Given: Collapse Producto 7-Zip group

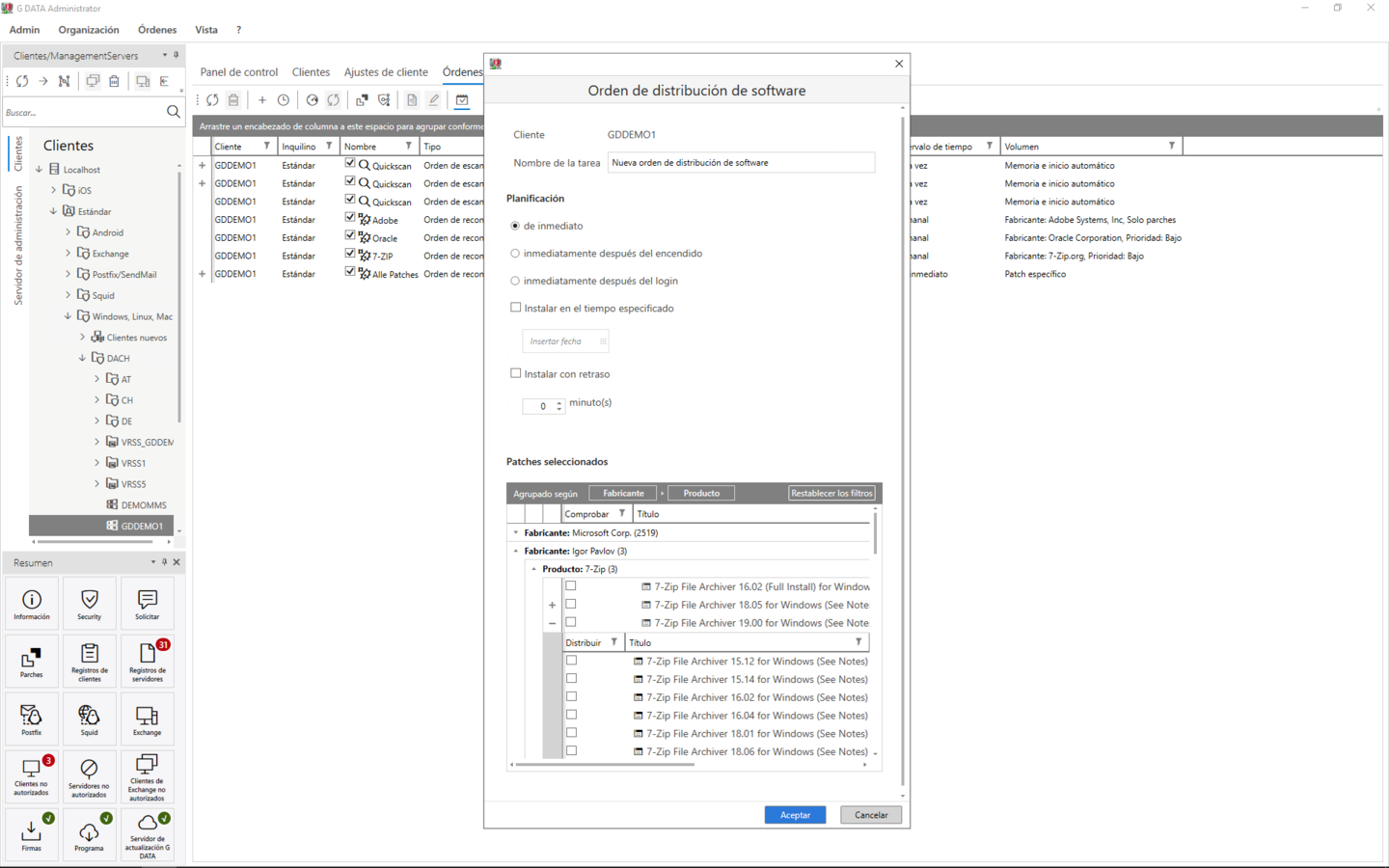Looking at the screenshot, I should (x=533, y=569).
